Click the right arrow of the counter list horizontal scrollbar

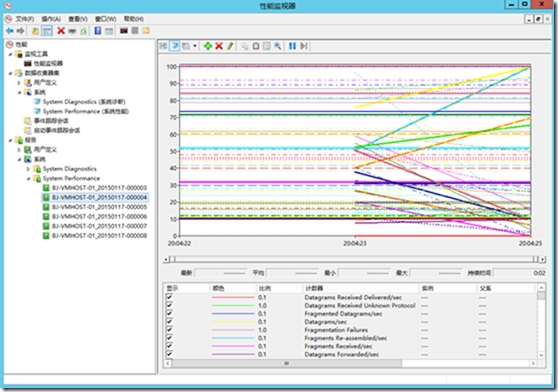[x=533, y=363]
